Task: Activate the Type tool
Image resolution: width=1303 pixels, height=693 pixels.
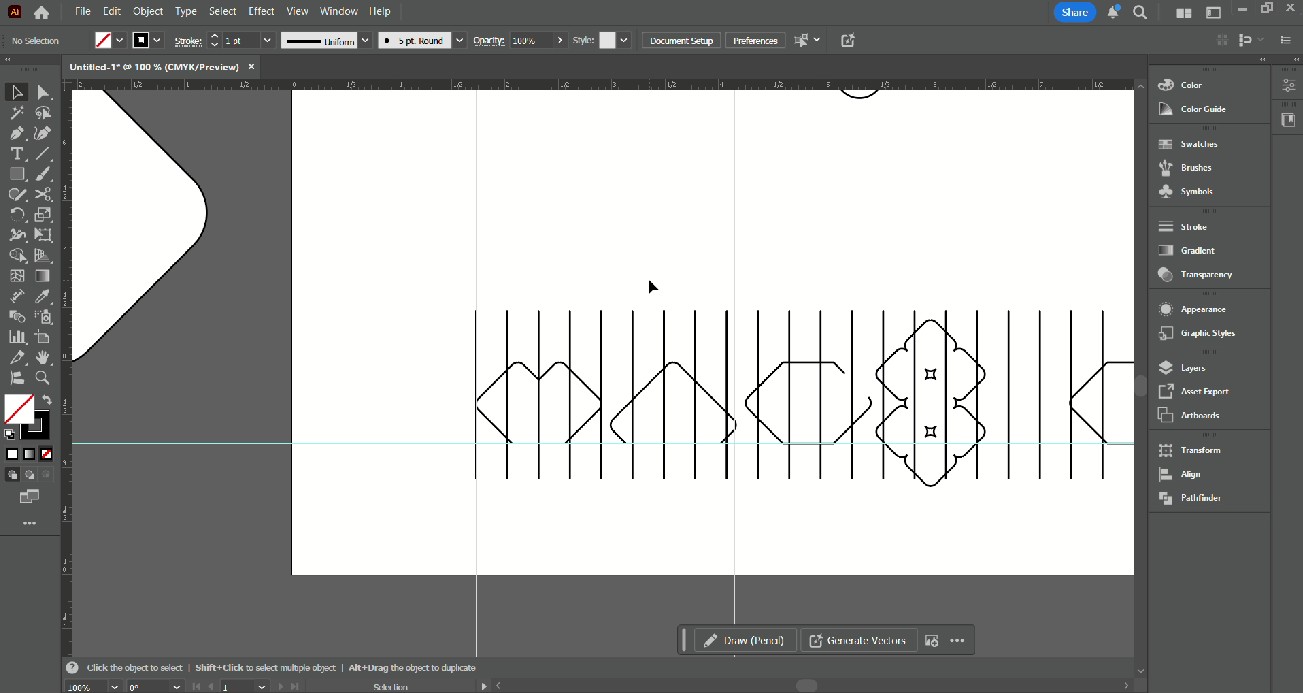Action: point(17,154)
